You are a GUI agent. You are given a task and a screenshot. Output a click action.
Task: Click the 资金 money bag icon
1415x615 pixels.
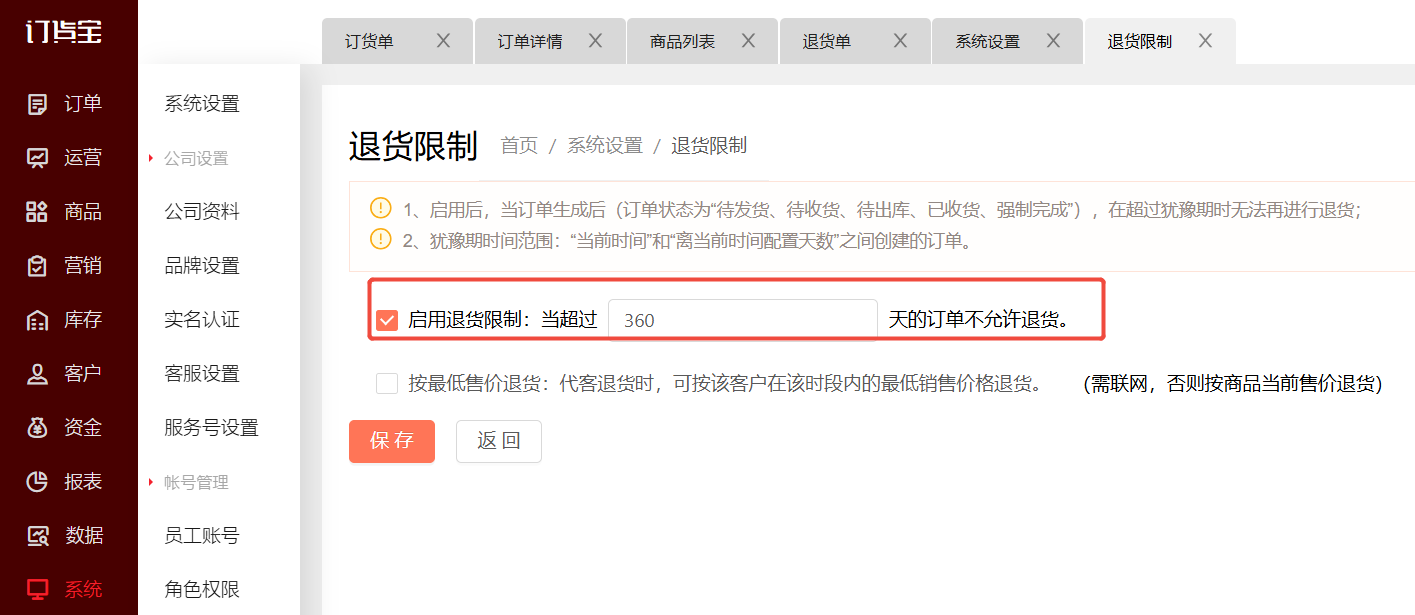[x=37, y=428]
